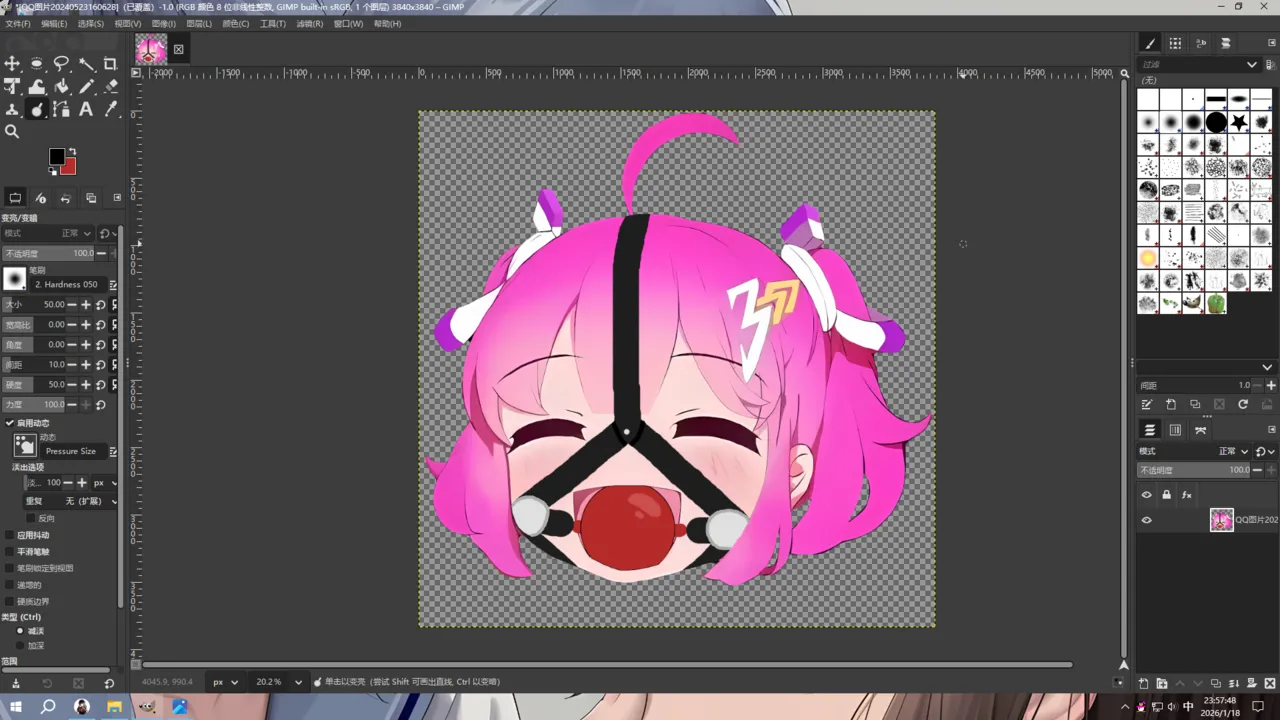Image resolution: width=1280 pixels, height=720 pixels.
Task: Click the 2. Hardness 050 brush name
Action: coord(66,284)
